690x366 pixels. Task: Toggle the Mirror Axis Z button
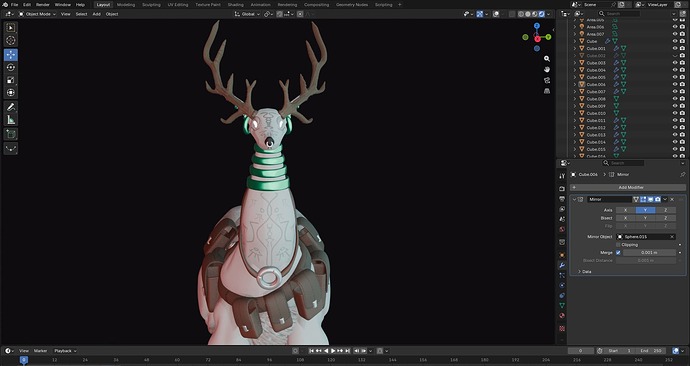click(x=665, y=210)
